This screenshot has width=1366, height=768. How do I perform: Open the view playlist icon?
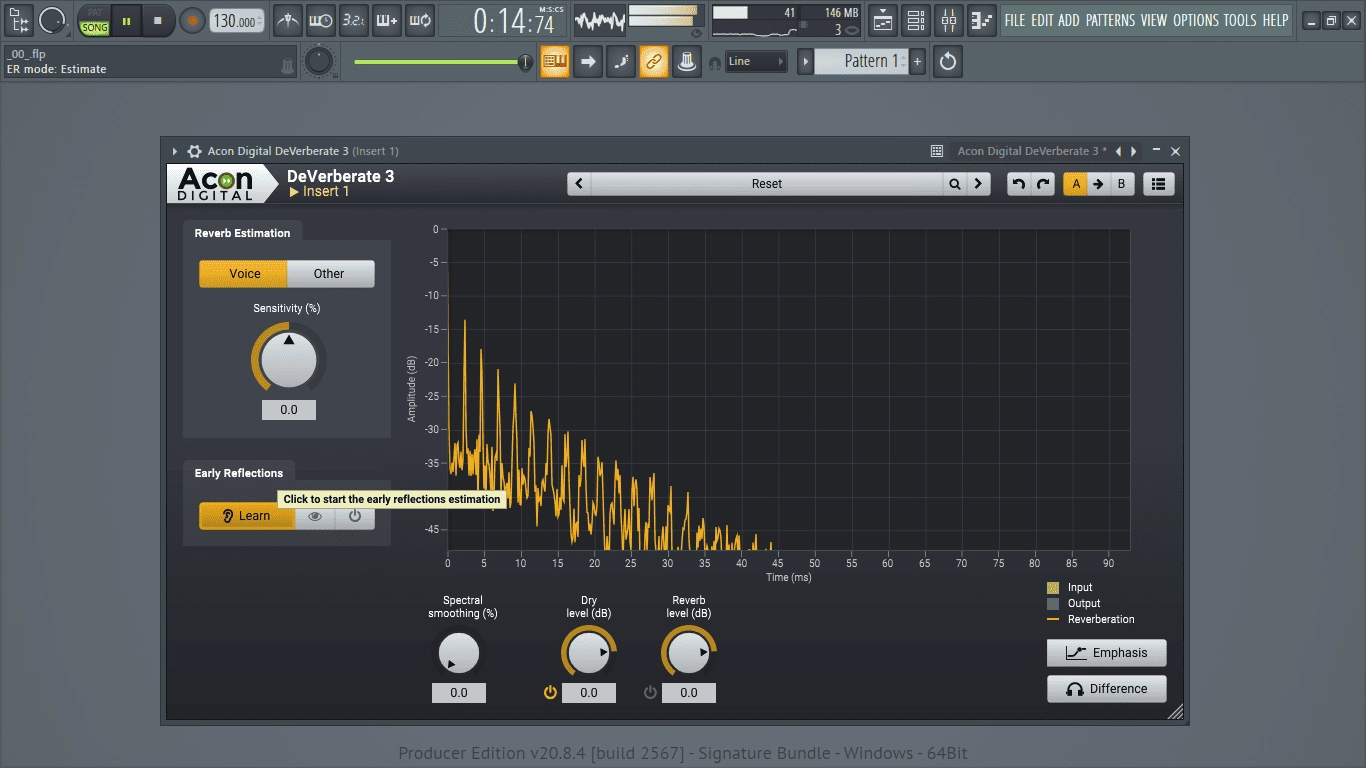(883, 19)
